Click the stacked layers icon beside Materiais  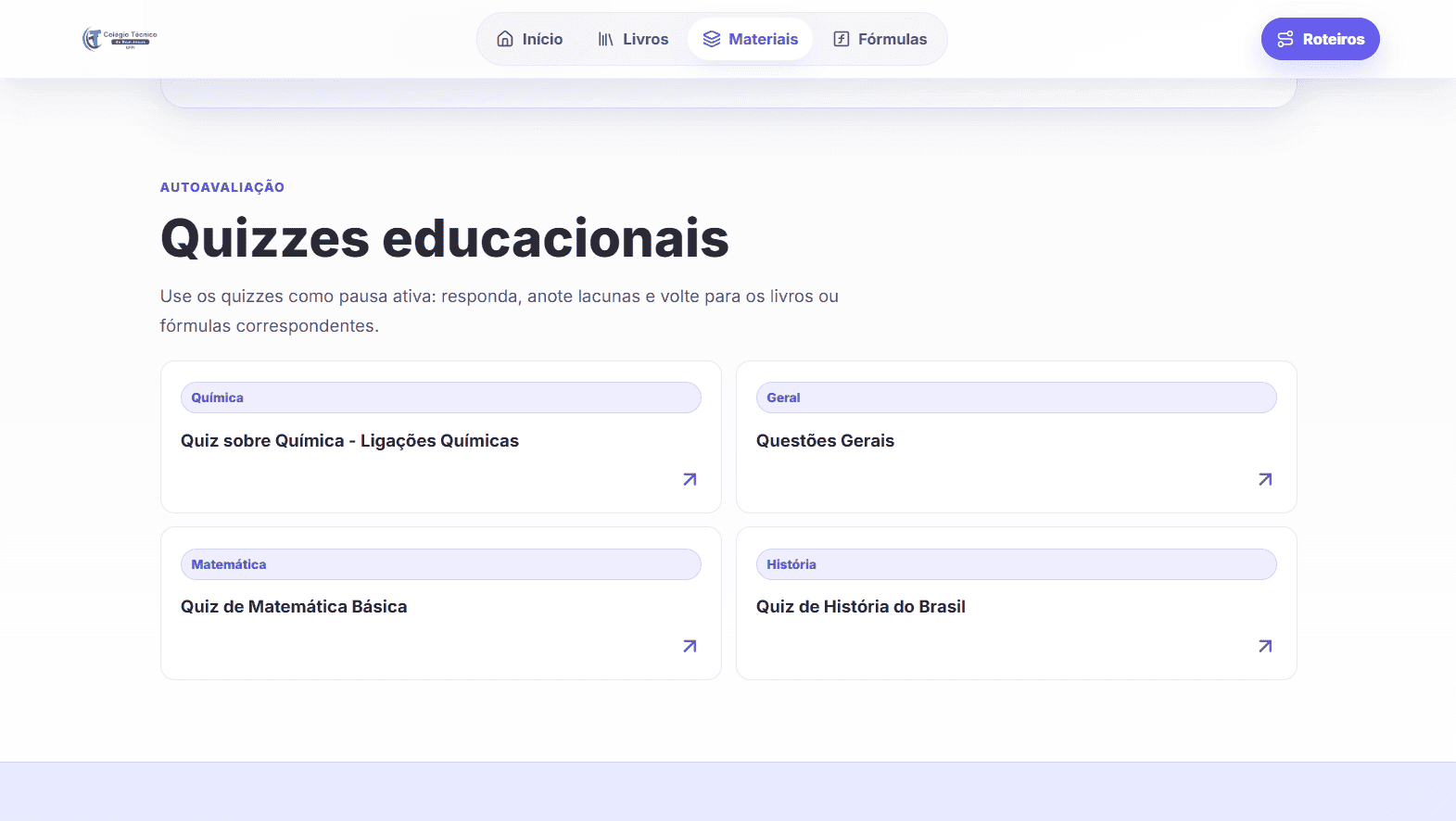coord(712,39)
